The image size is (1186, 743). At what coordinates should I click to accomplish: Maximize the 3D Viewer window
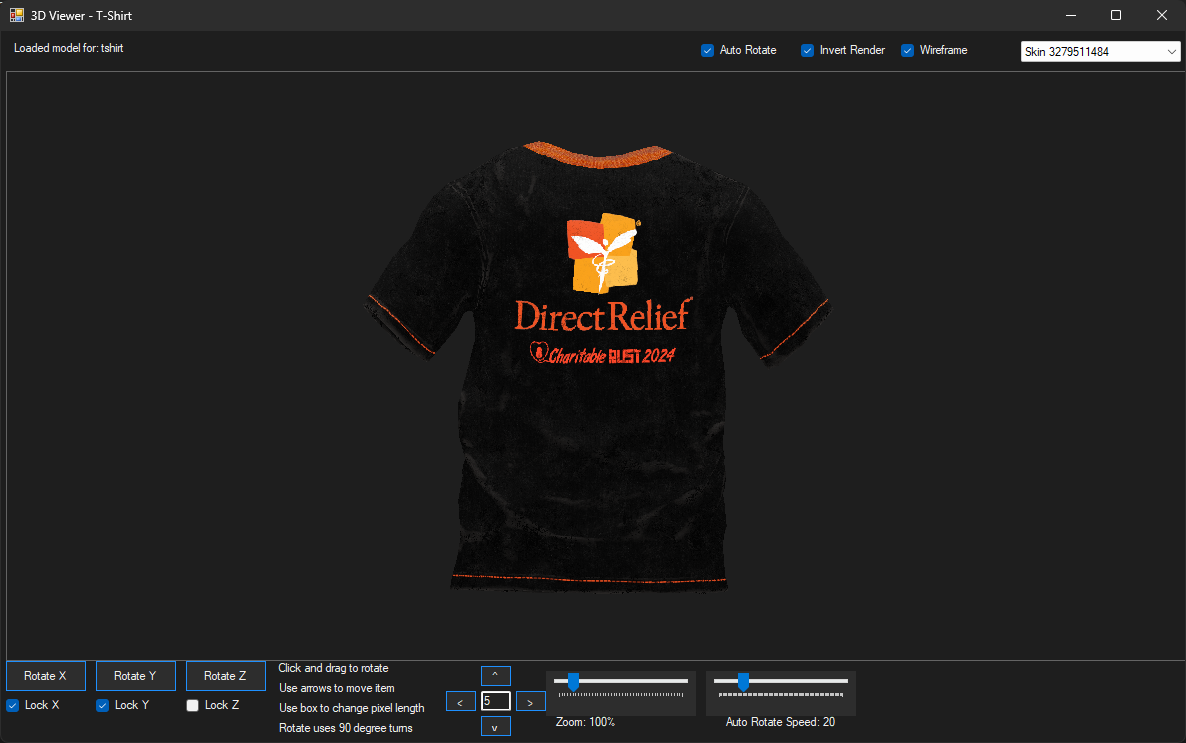1116,15
